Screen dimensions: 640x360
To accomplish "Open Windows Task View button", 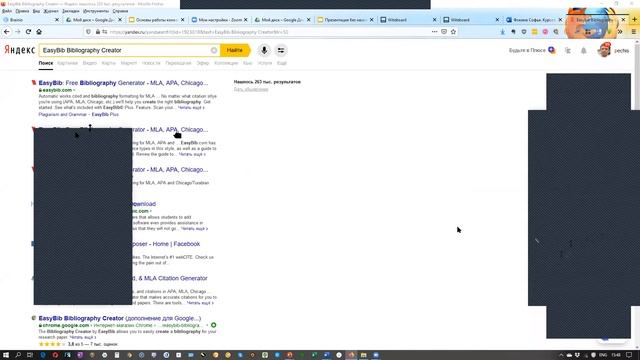I will point(30,355).
